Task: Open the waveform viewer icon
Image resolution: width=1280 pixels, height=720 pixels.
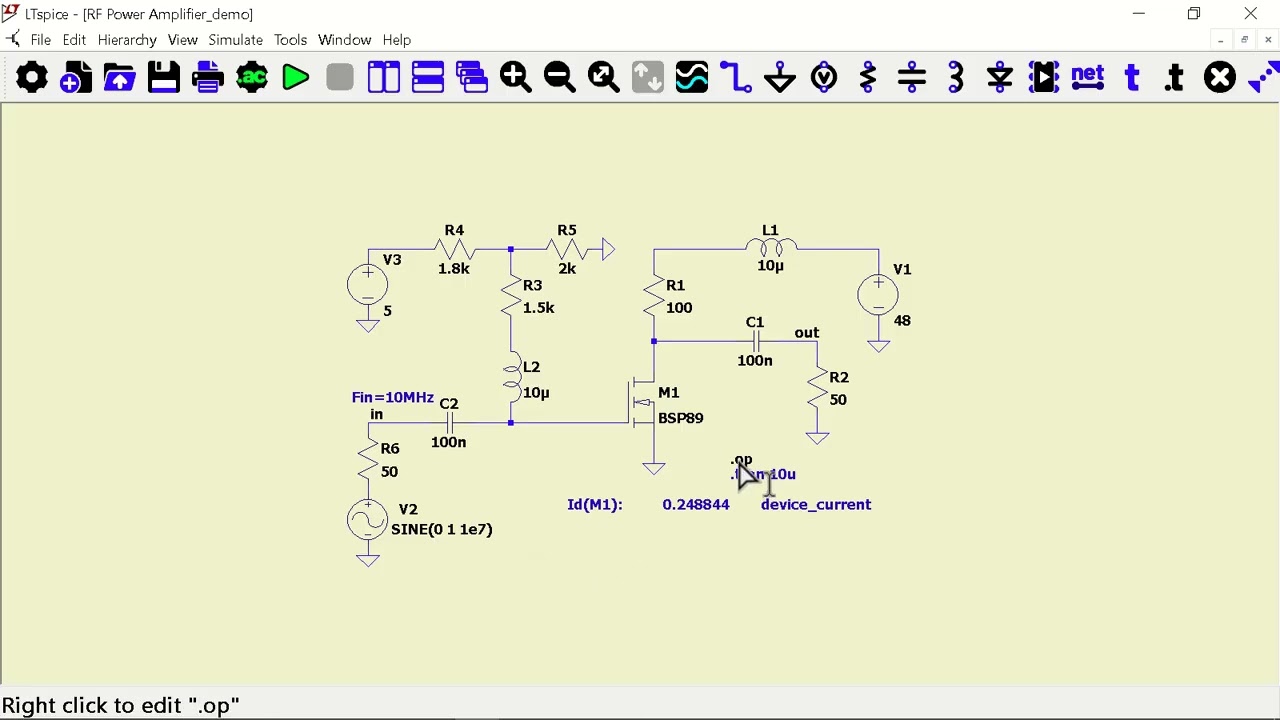Action: [691, 77]
